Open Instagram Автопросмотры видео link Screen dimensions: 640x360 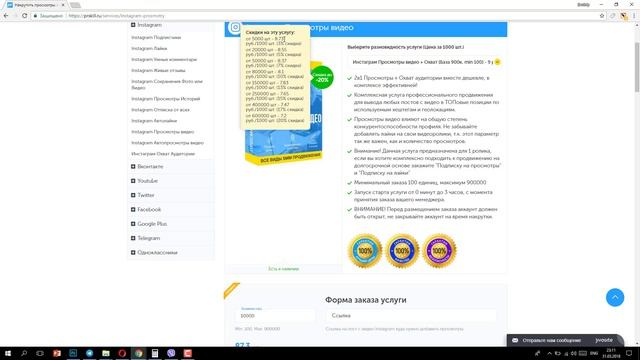[x=167, y=143]
